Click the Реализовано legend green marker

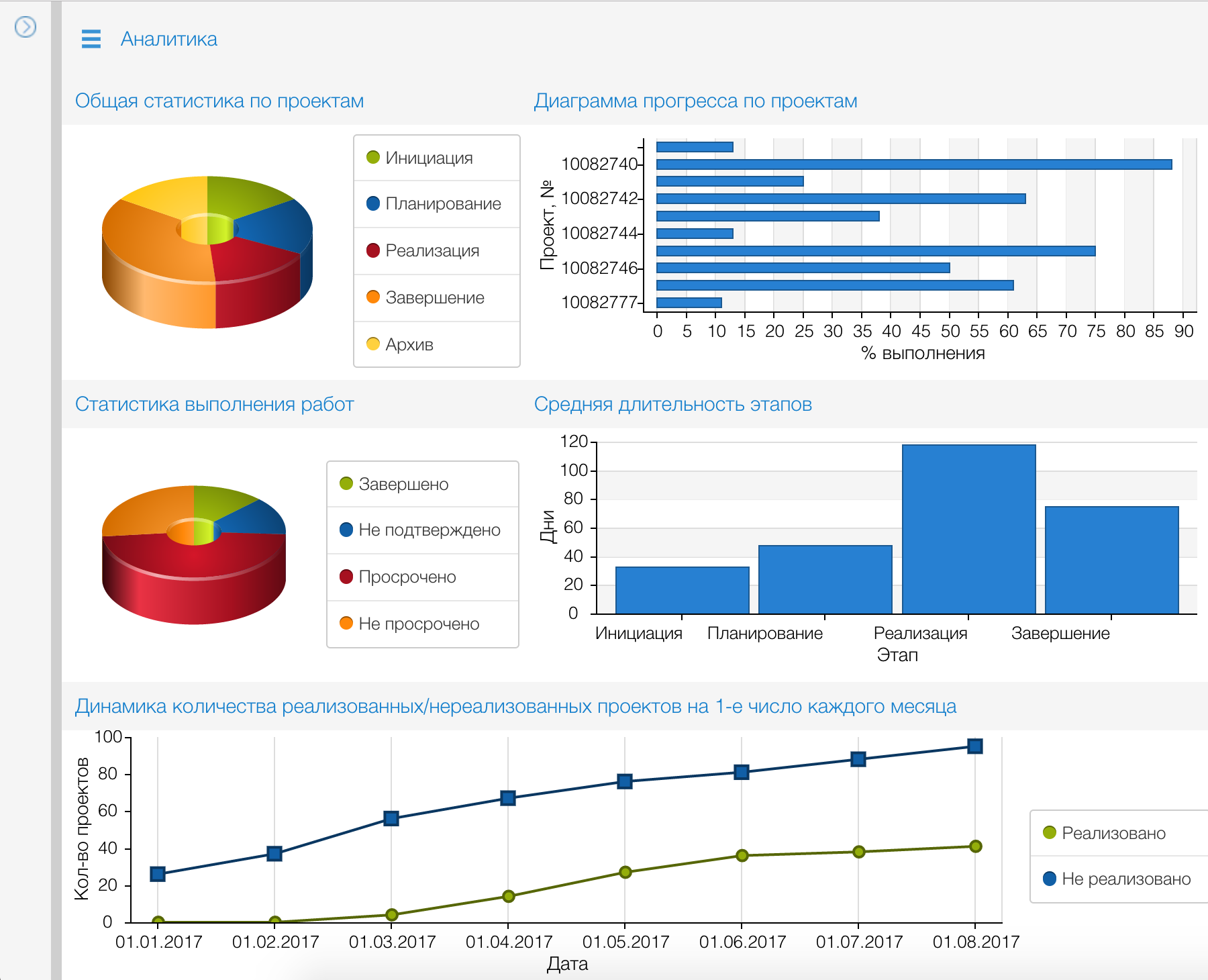(x=1050, y=832)
